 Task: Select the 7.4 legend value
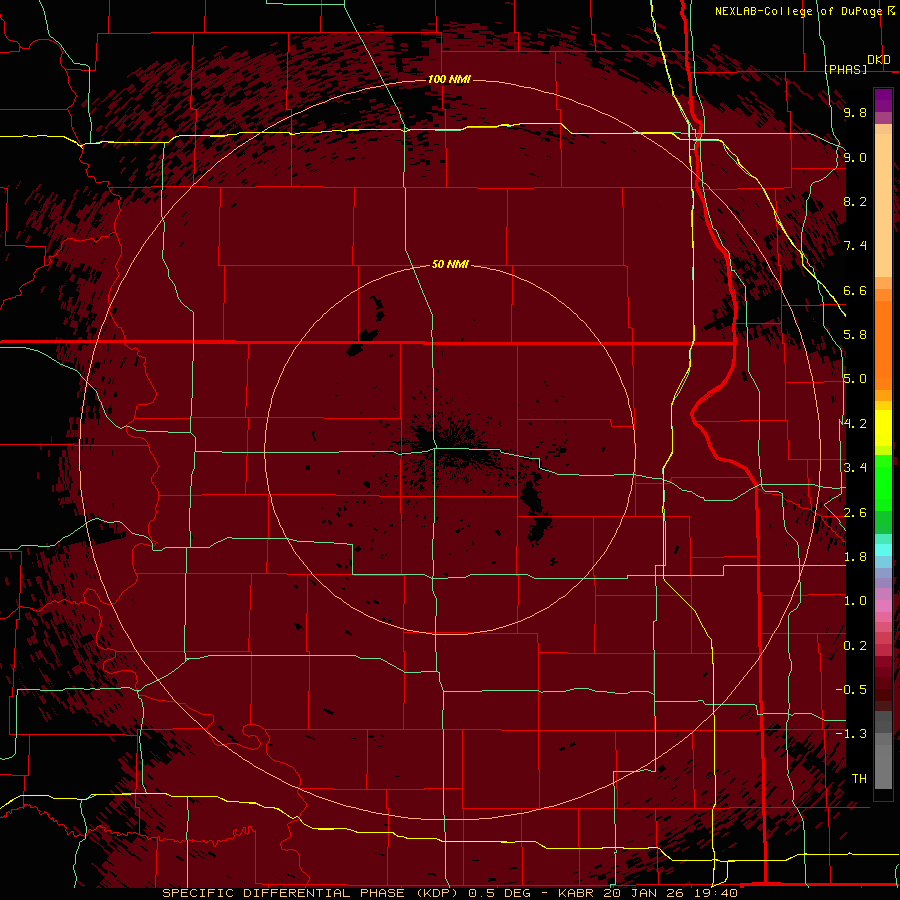coord(855,246)
